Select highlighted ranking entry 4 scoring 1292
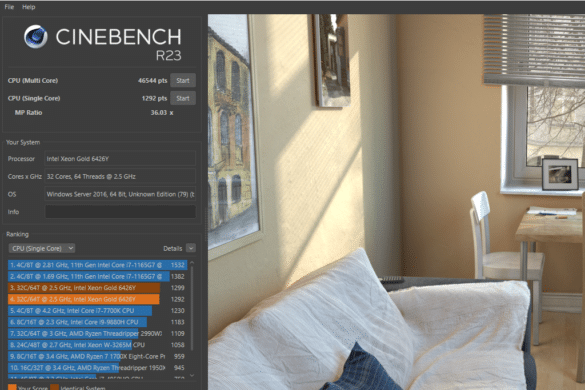The width and height of the screenshot is (585, 390). tap(97, 299)
